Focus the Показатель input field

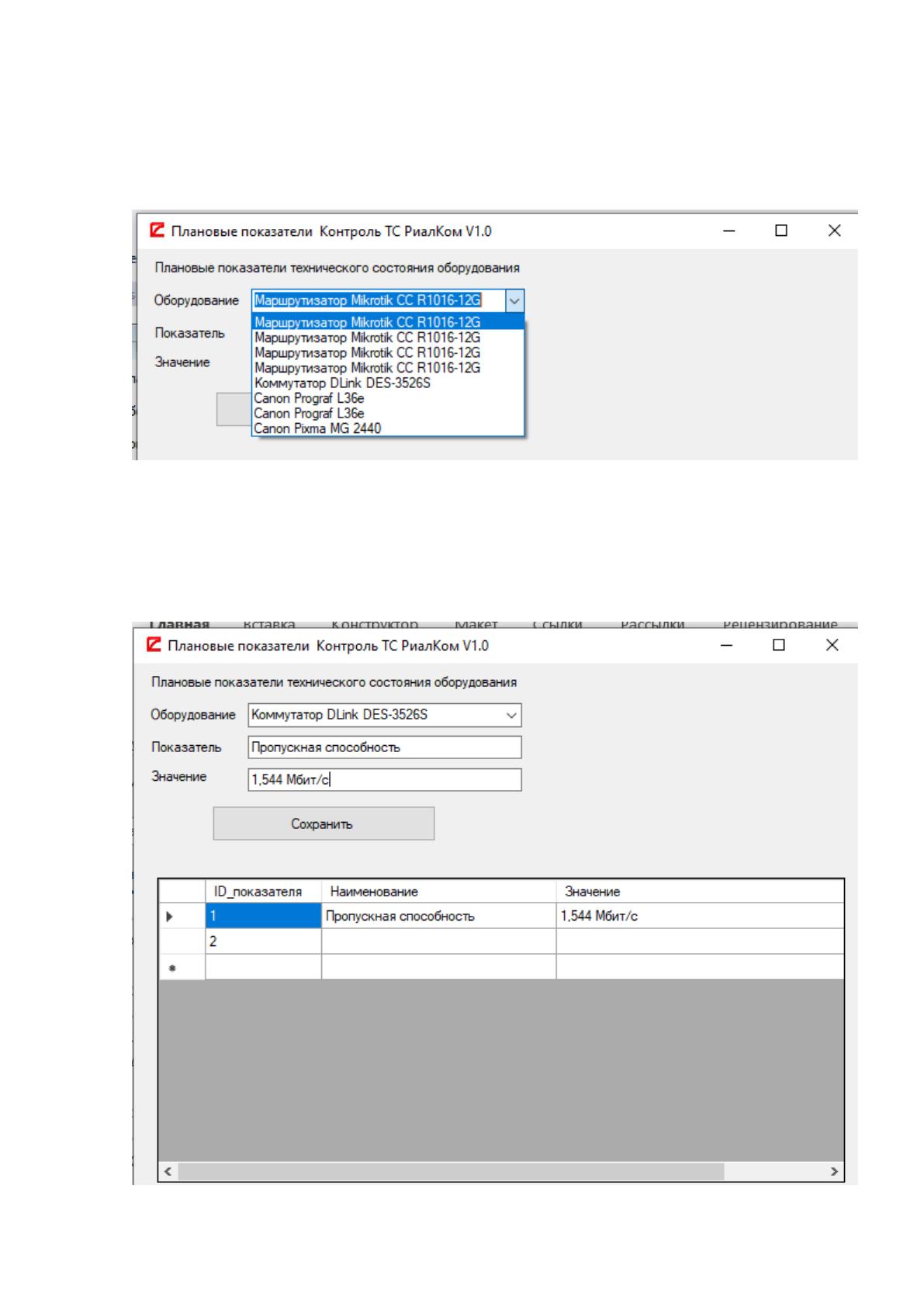[385, 747]
